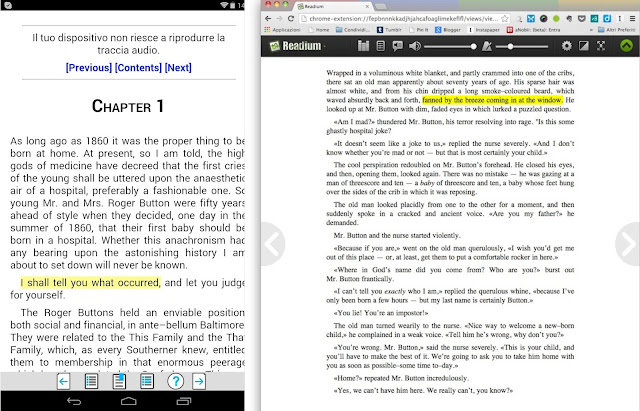The width and height of the screenshot is (640, 411).
Task: Open Readium settings gear
Action: tap(567, 46)
